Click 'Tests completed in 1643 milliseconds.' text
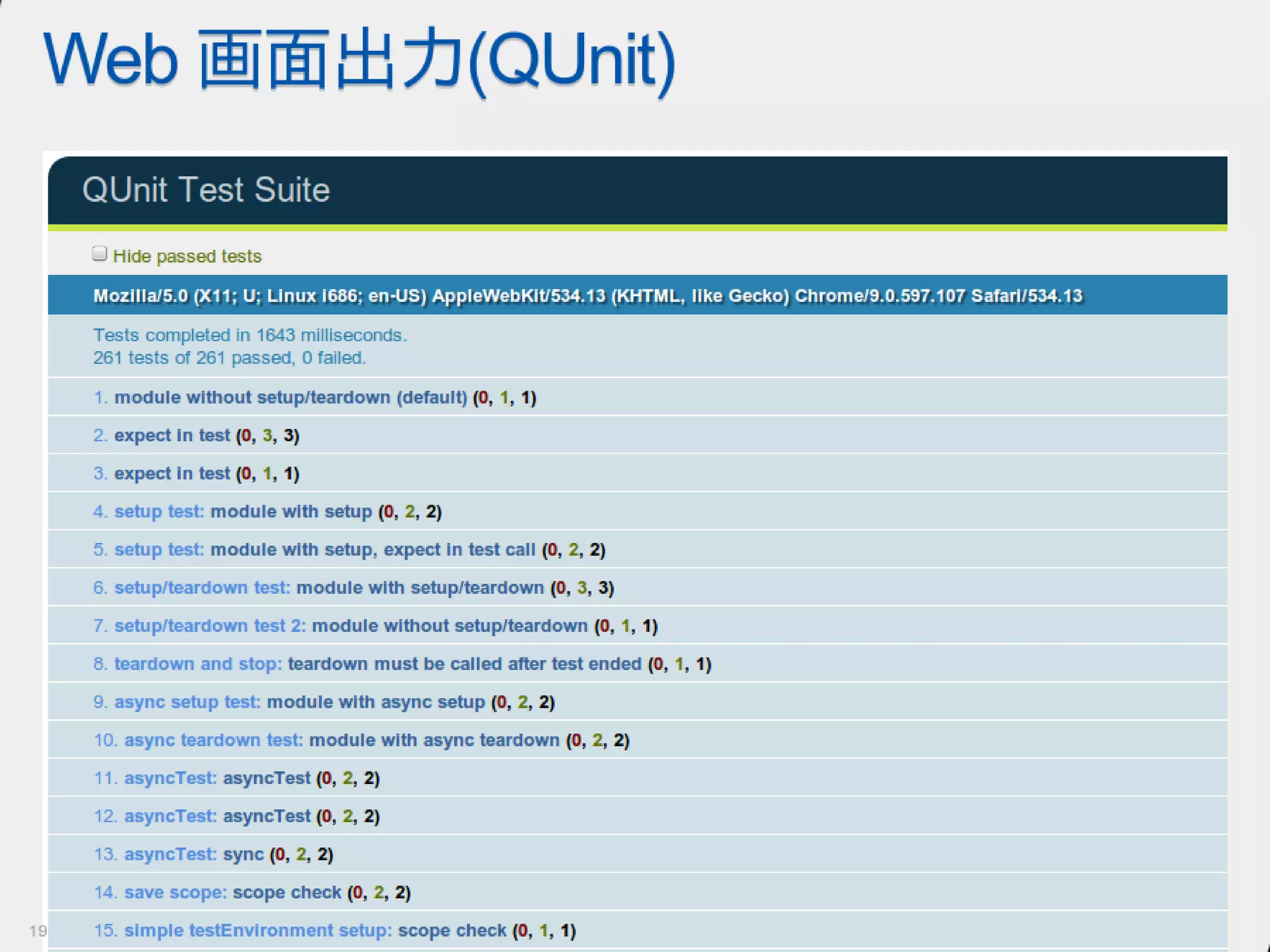This screenshot has width=1270, height=952. (250, 335)
